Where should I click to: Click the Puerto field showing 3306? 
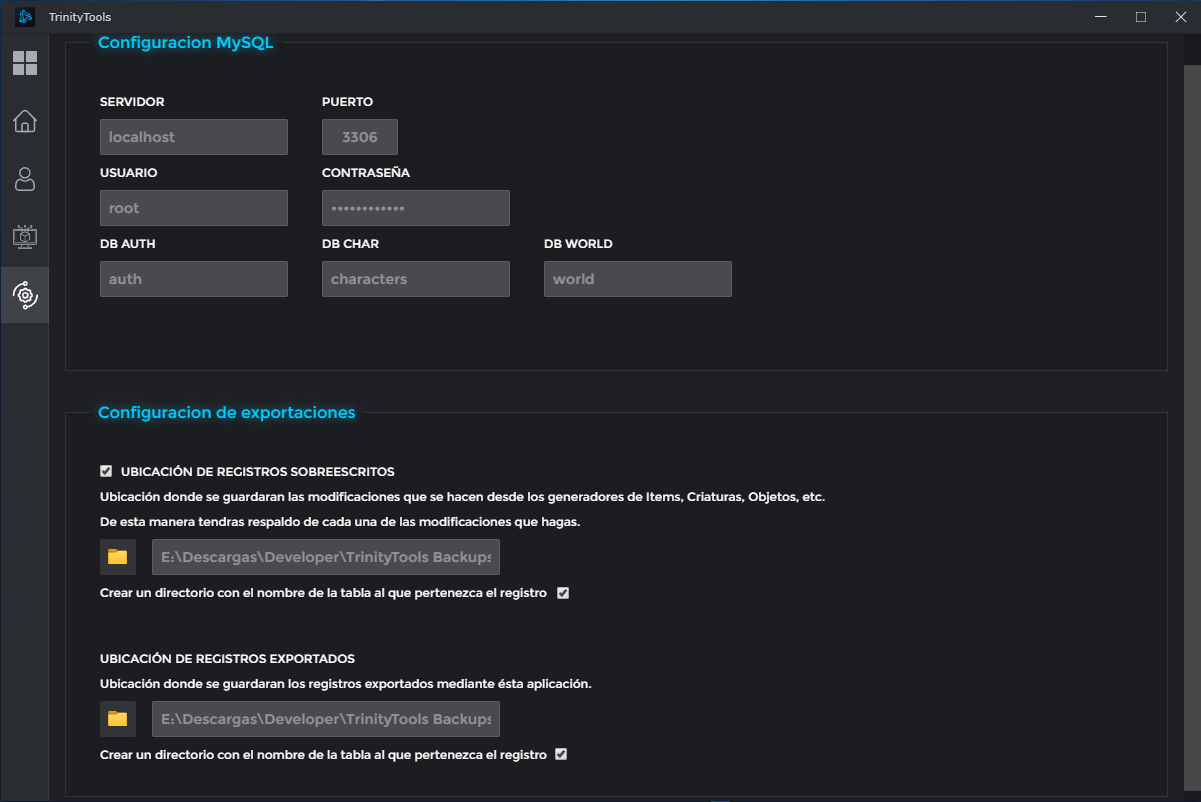[x=360, y=137]
